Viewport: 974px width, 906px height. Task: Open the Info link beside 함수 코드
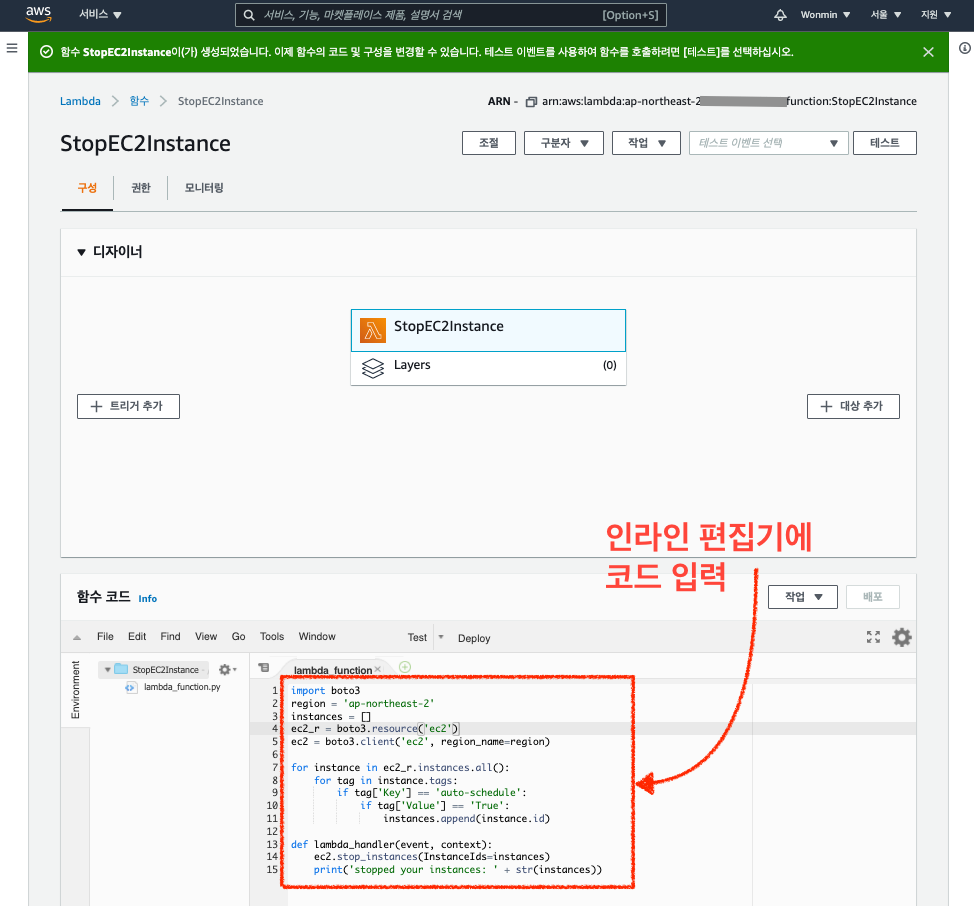click(148, 599)
